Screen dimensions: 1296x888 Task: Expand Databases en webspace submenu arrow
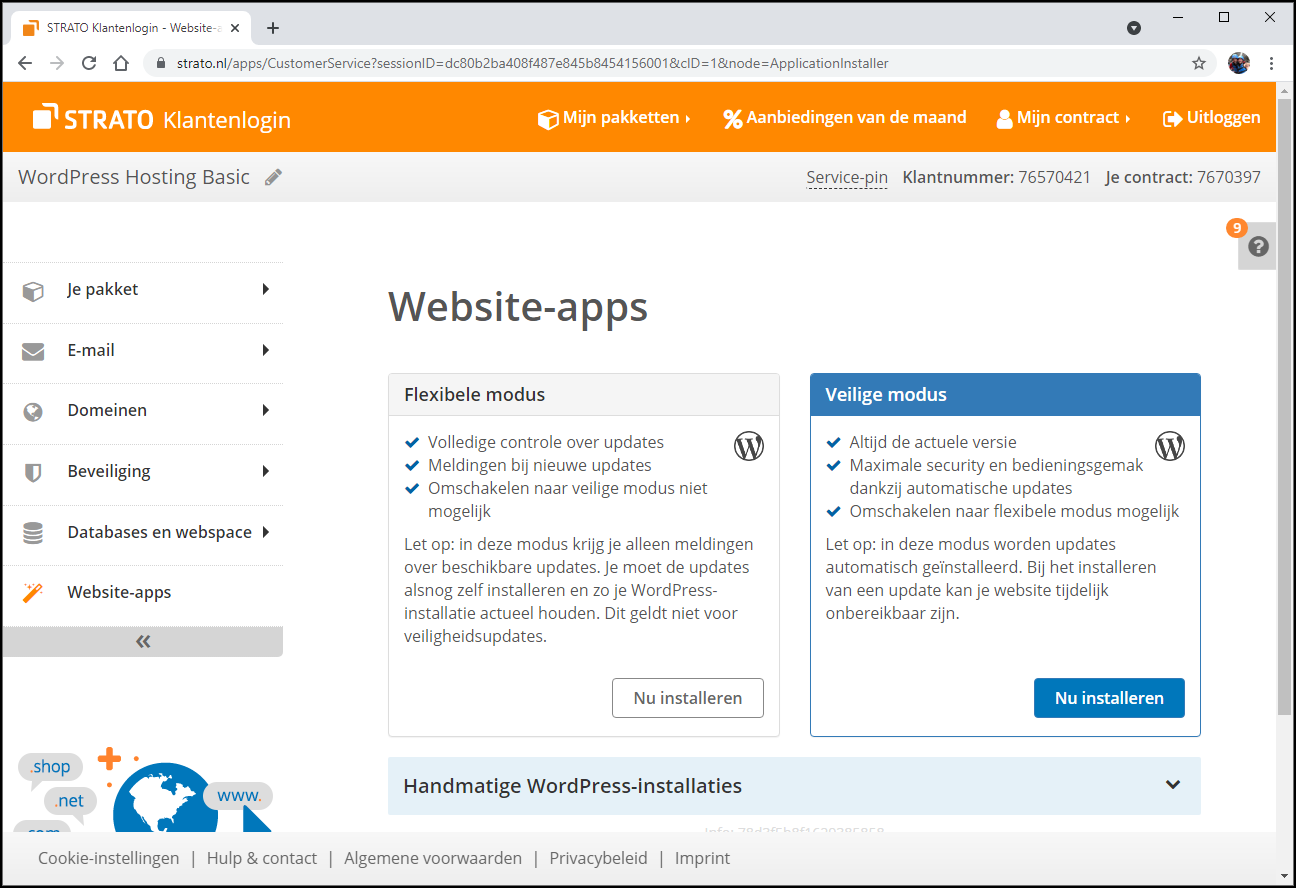pyautogui.click(x=266, y=532)
